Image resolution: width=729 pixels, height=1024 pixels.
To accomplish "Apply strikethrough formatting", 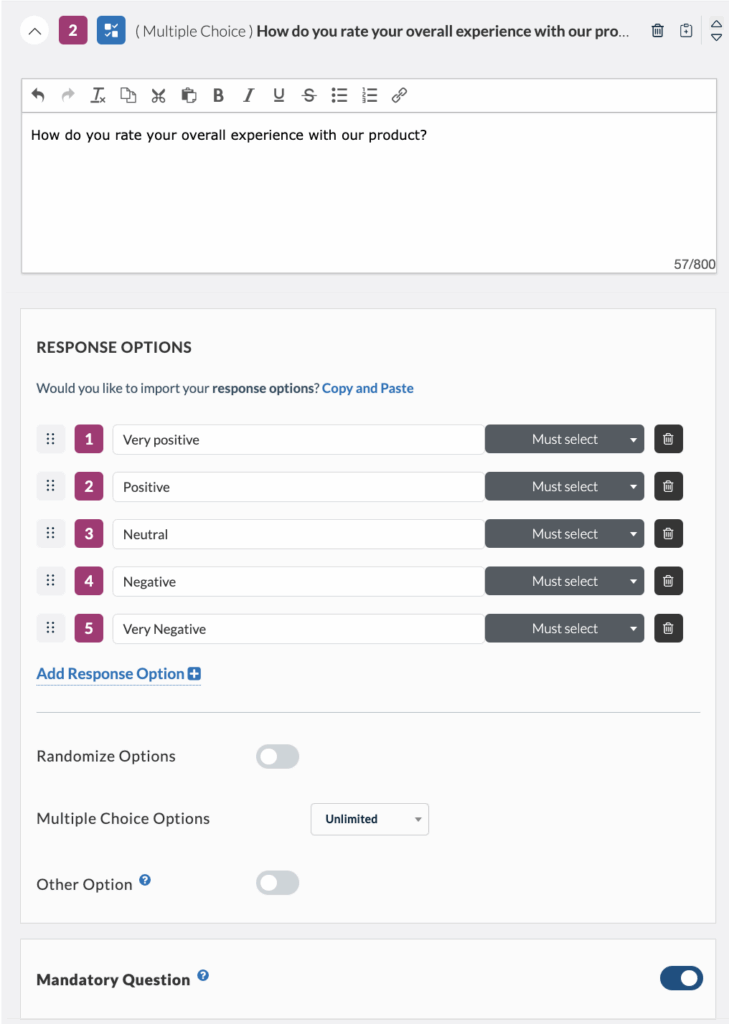I will click(309, 95).
